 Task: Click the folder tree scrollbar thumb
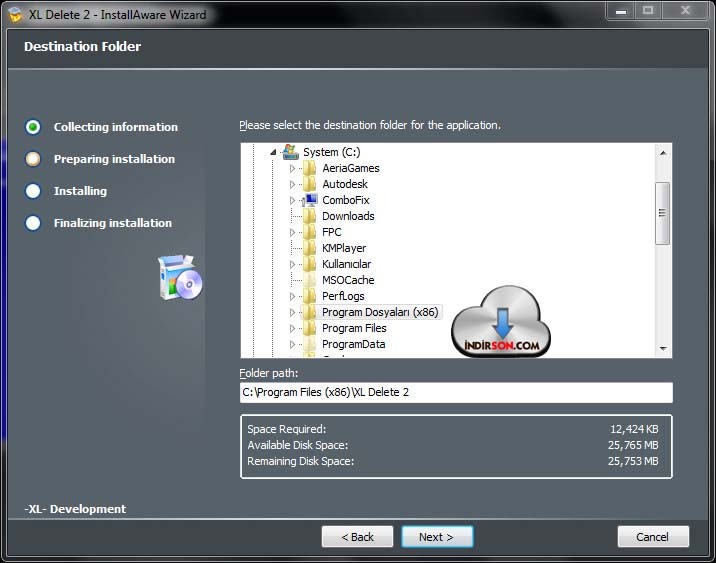[663, 213]
